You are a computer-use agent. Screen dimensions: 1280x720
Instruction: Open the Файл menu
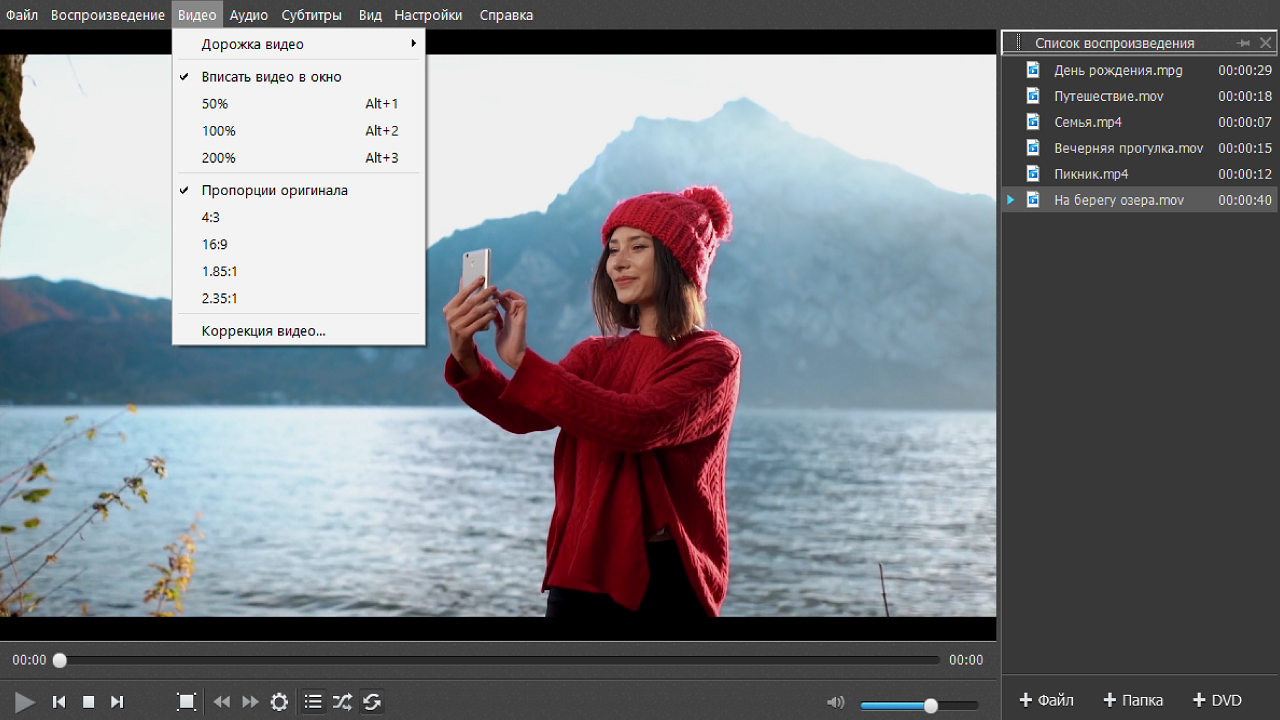pos(22,15)
